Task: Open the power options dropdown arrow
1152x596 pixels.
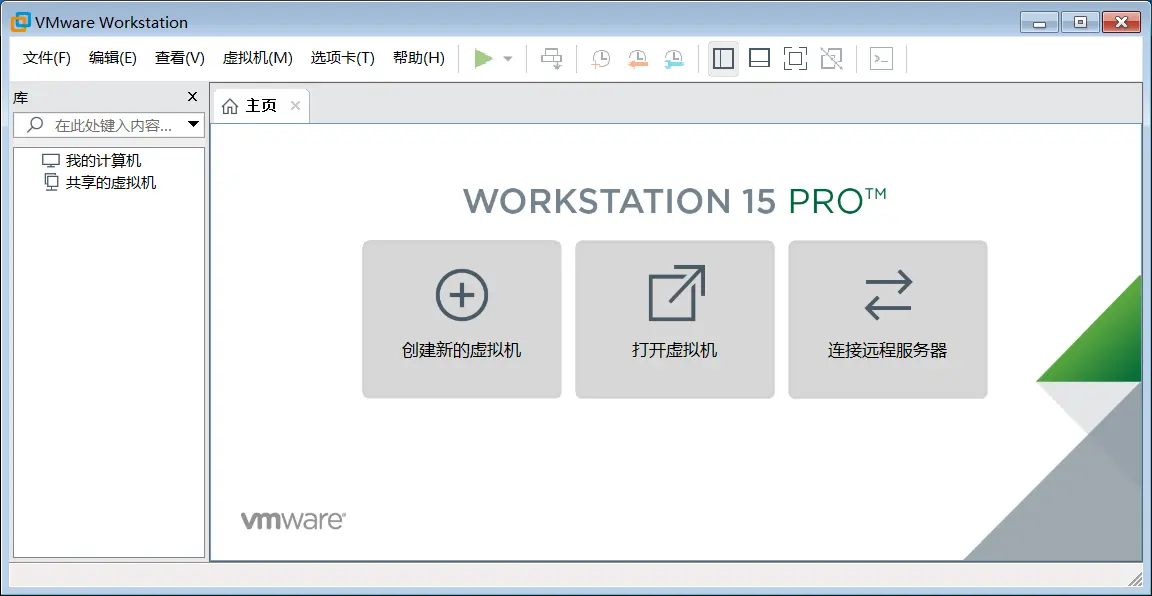Action: 507,59
